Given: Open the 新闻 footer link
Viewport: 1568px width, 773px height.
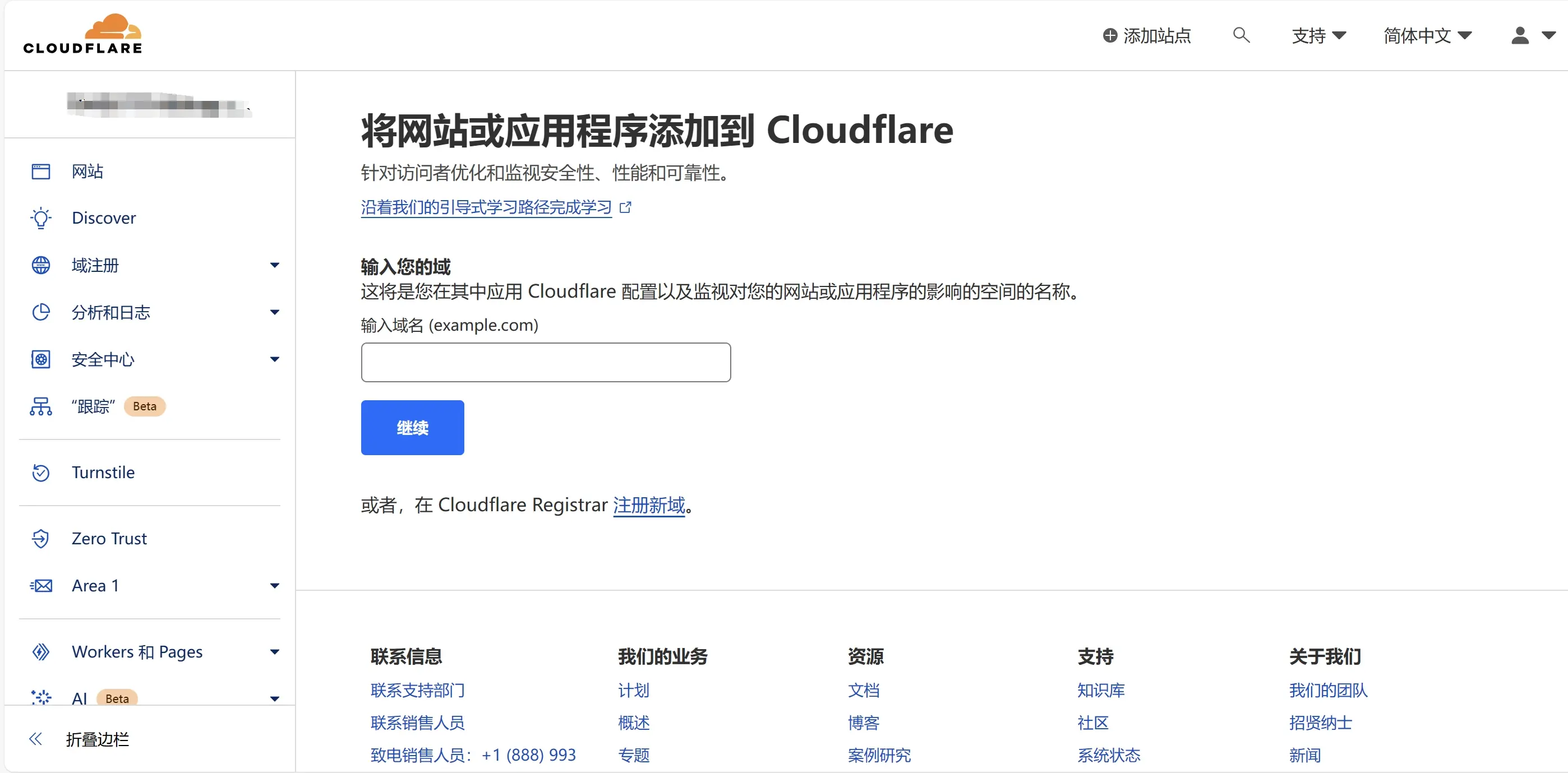Looking at the screenshot, I should (x=1304, y=756).
